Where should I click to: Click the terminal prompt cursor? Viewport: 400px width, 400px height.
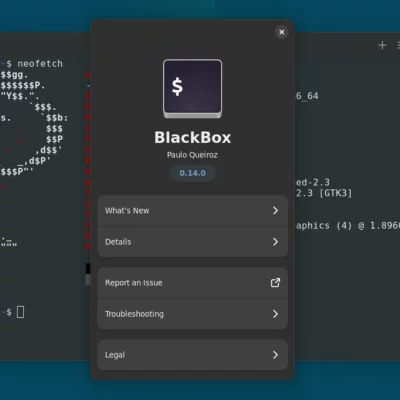coord(20,312)
